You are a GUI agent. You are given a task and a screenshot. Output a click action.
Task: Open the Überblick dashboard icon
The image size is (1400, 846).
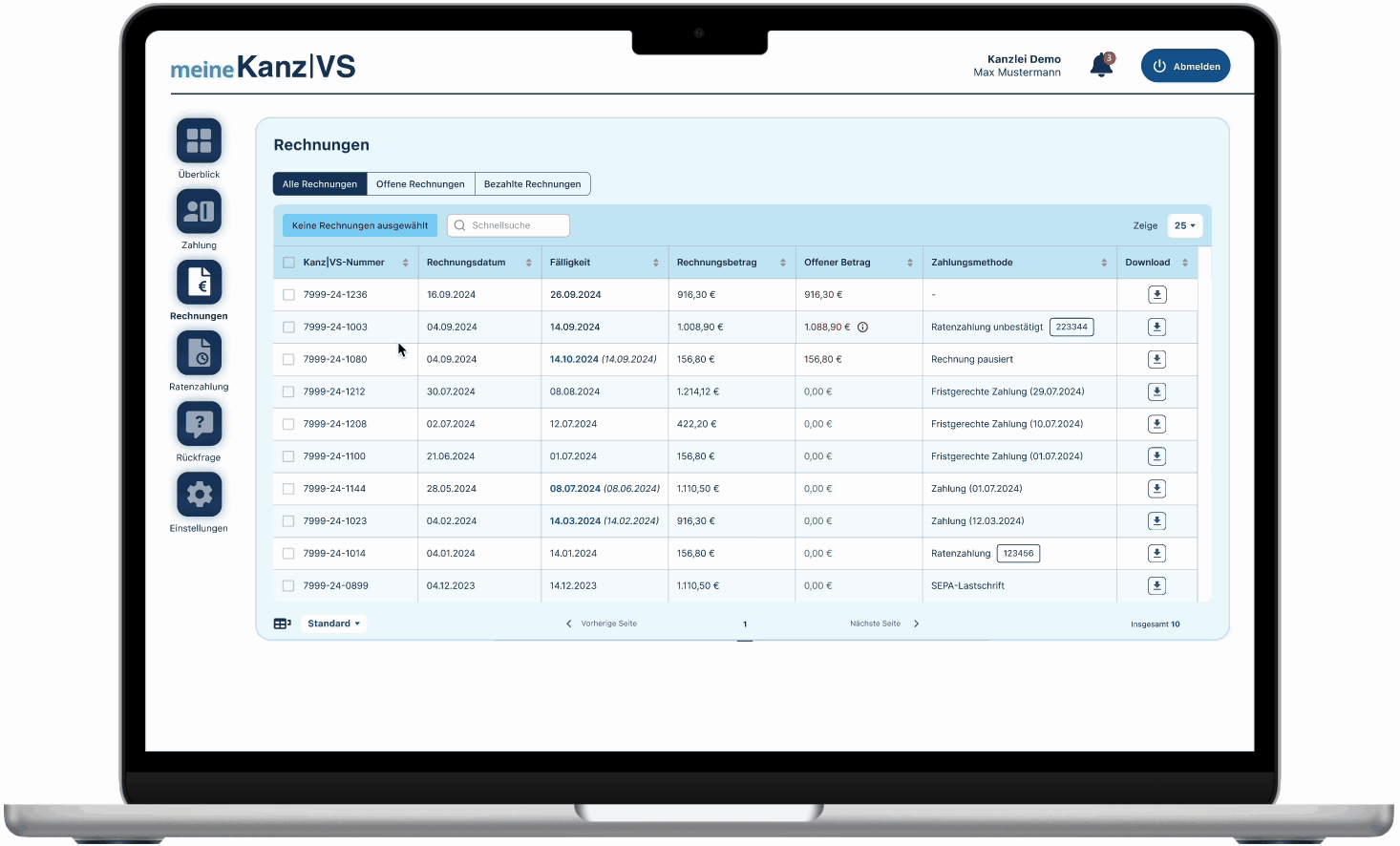[199, 141]
